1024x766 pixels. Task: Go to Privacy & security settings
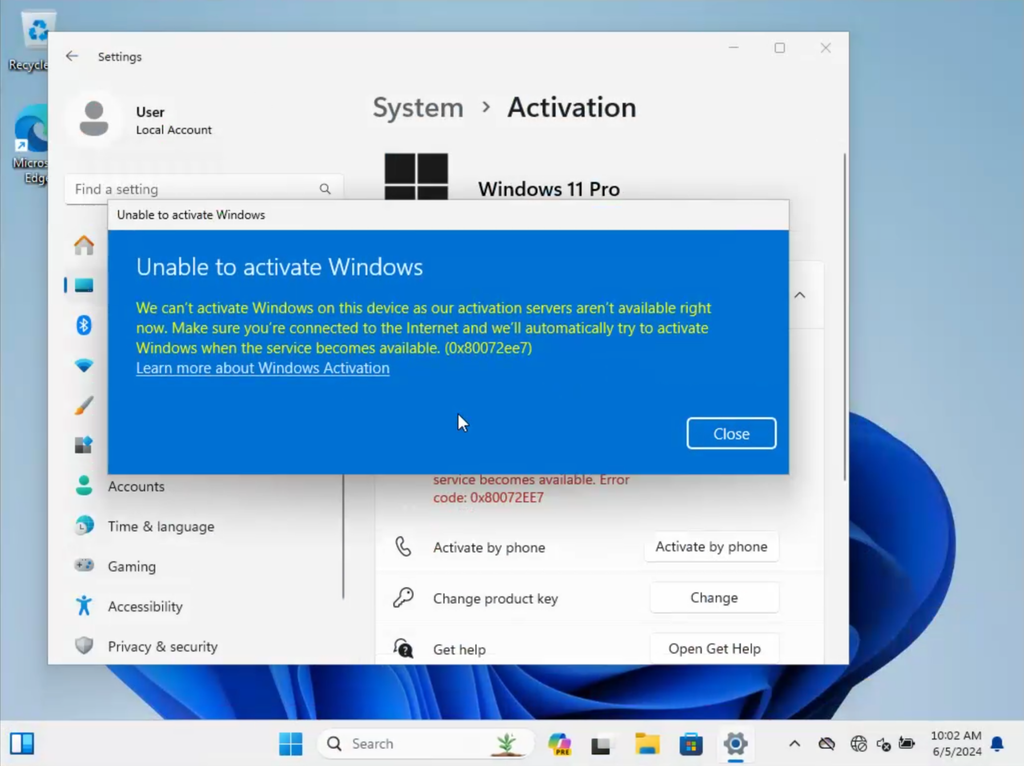click(x=162, y=647)
